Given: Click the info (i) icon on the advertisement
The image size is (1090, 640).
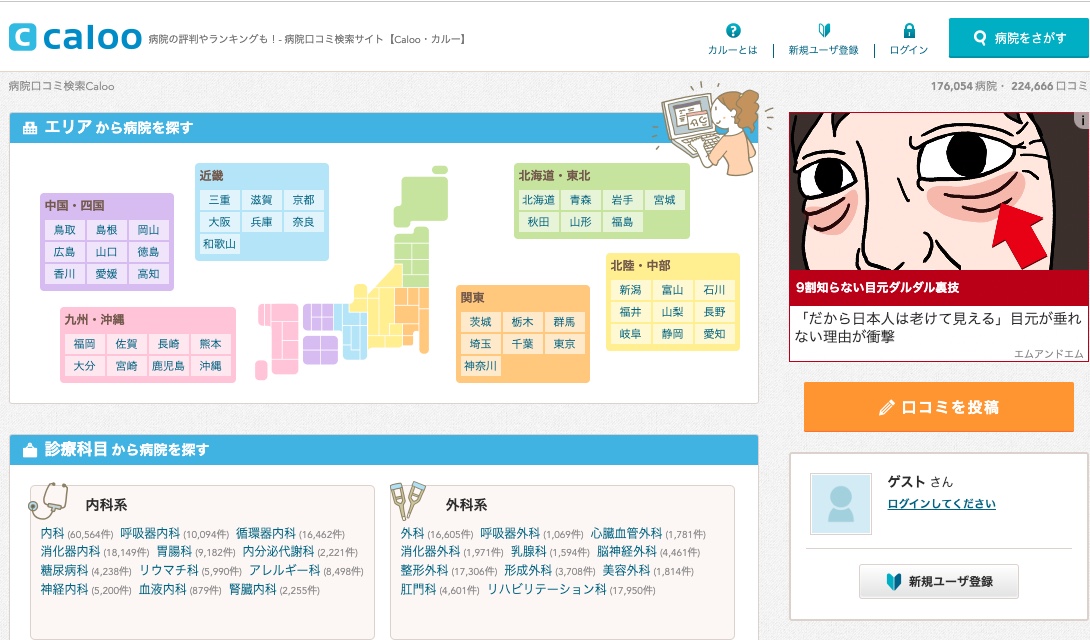Looking at the screenshot, I should [1083, 118].
